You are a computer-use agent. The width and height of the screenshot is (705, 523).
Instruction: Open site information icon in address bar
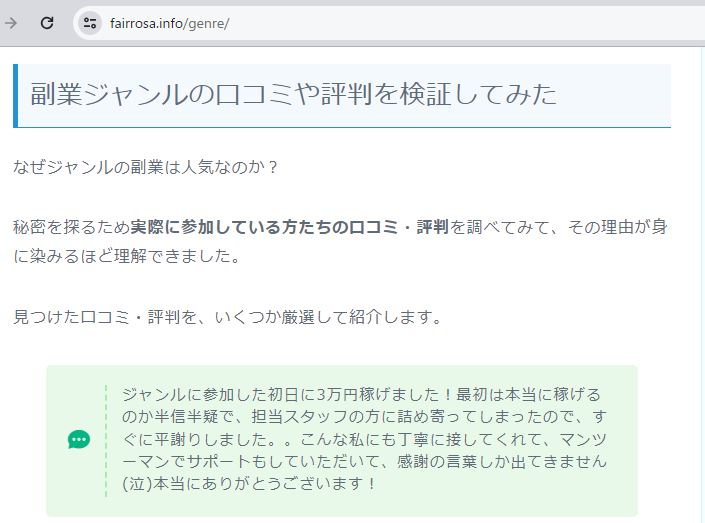point(90,23)
